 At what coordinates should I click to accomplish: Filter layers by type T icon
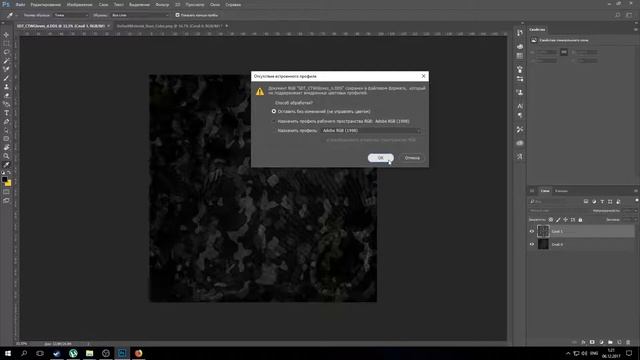click(602, 202)
